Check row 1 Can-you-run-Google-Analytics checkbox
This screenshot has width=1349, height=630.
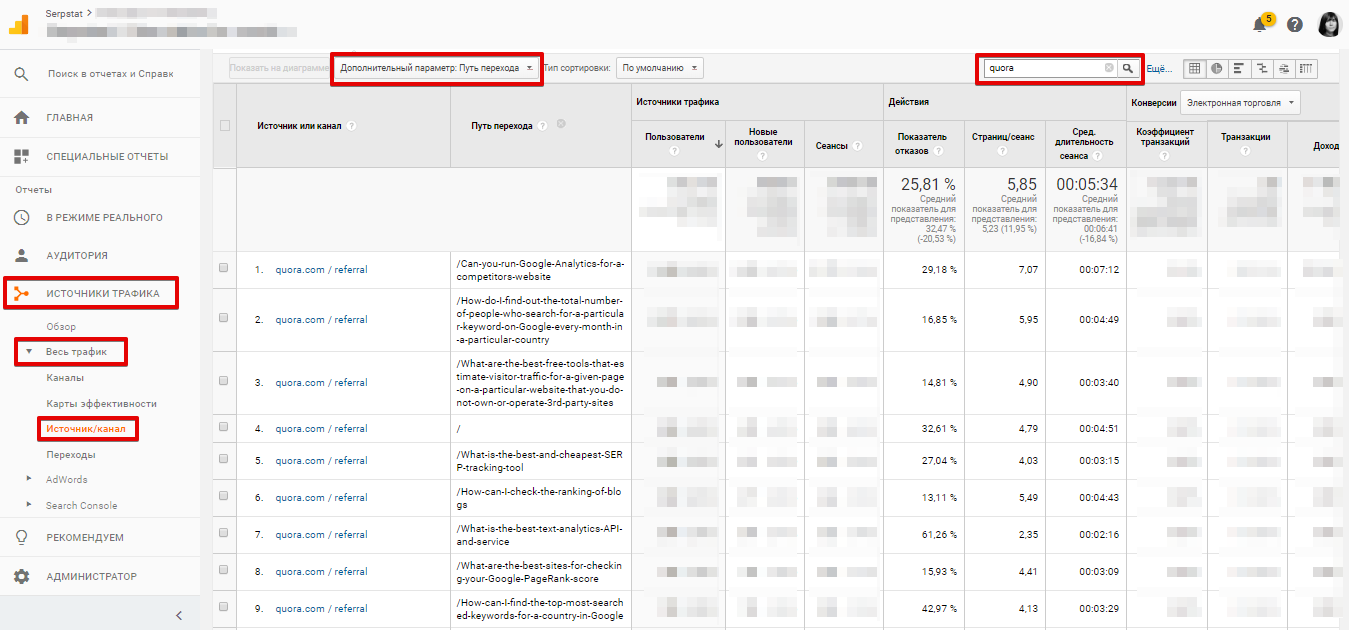(224, 268)
